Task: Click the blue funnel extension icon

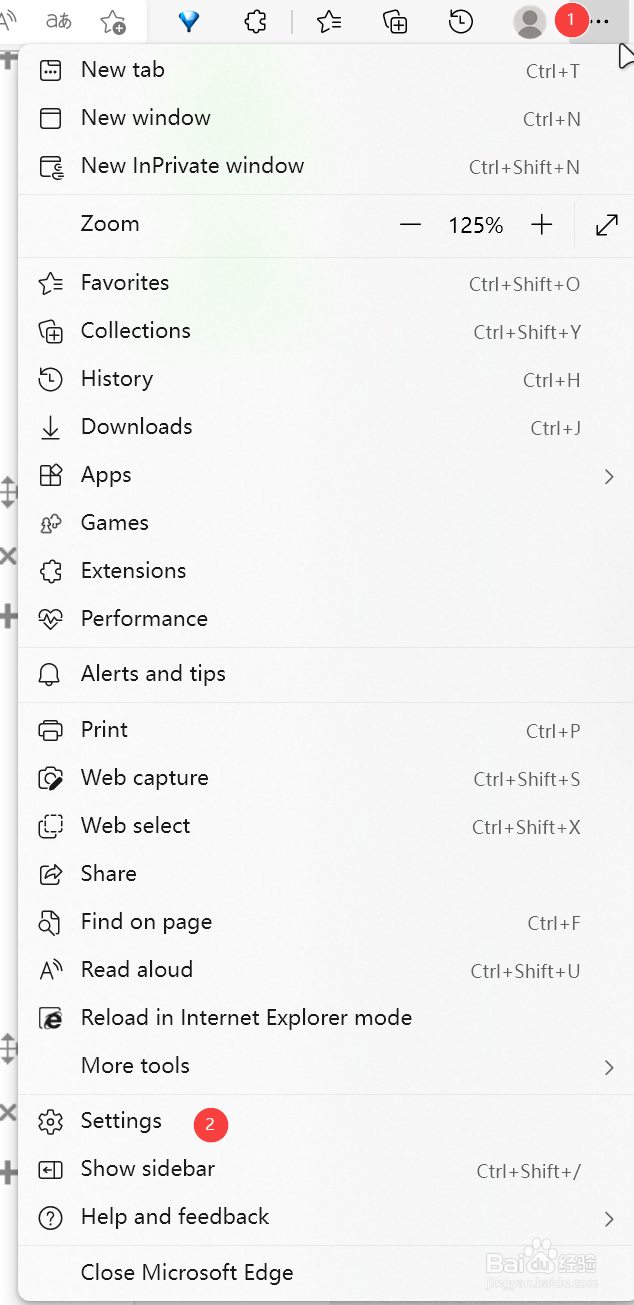Action: pyautogui.click(x=189, y=21)
